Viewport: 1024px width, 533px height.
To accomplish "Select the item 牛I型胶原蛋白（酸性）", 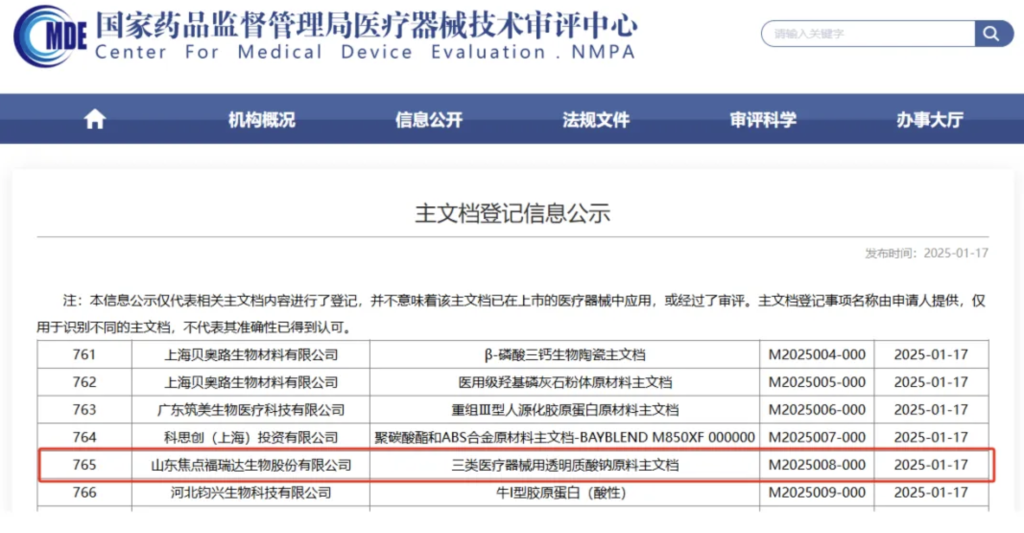I will pyautogui.click(x=562, y=493).
